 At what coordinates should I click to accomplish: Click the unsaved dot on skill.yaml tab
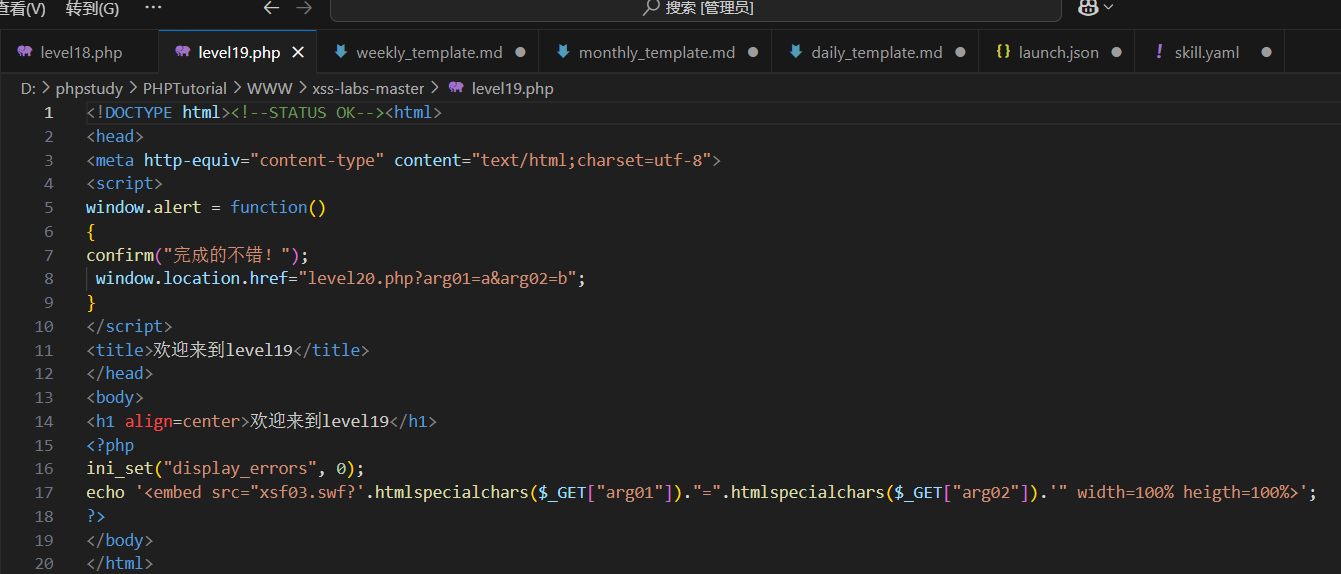(x=1266, y=52)
